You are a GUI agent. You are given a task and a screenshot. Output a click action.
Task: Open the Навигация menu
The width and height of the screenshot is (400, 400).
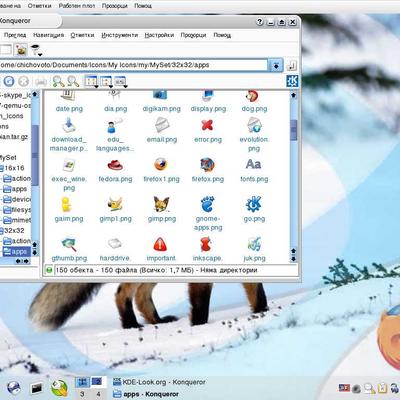coord(49,35)
